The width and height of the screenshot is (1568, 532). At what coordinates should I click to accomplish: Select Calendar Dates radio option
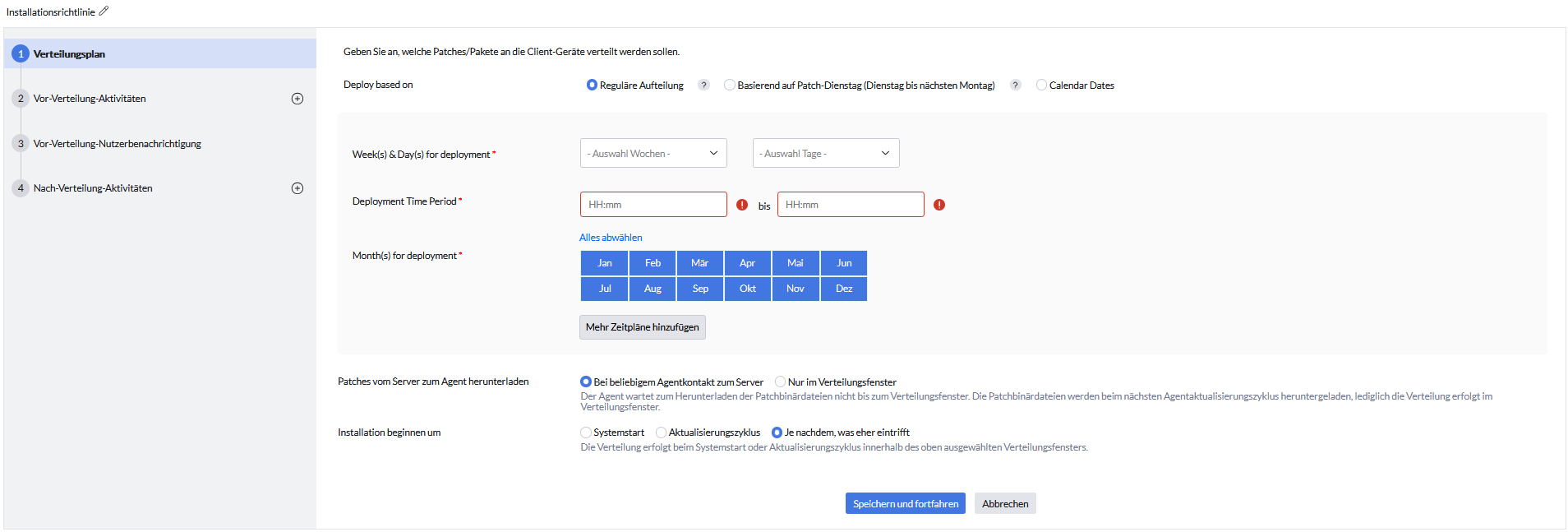point(1041,86)
